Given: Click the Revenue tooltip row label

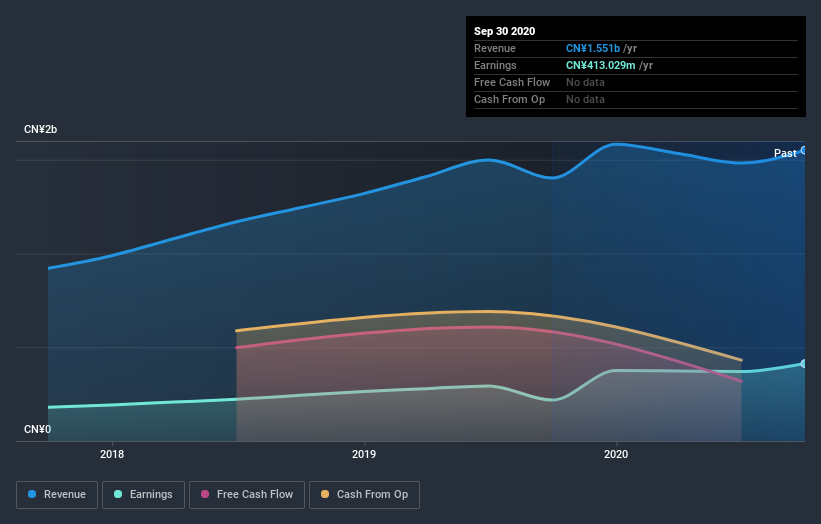Looking at the screenshot, I should 495,48.
